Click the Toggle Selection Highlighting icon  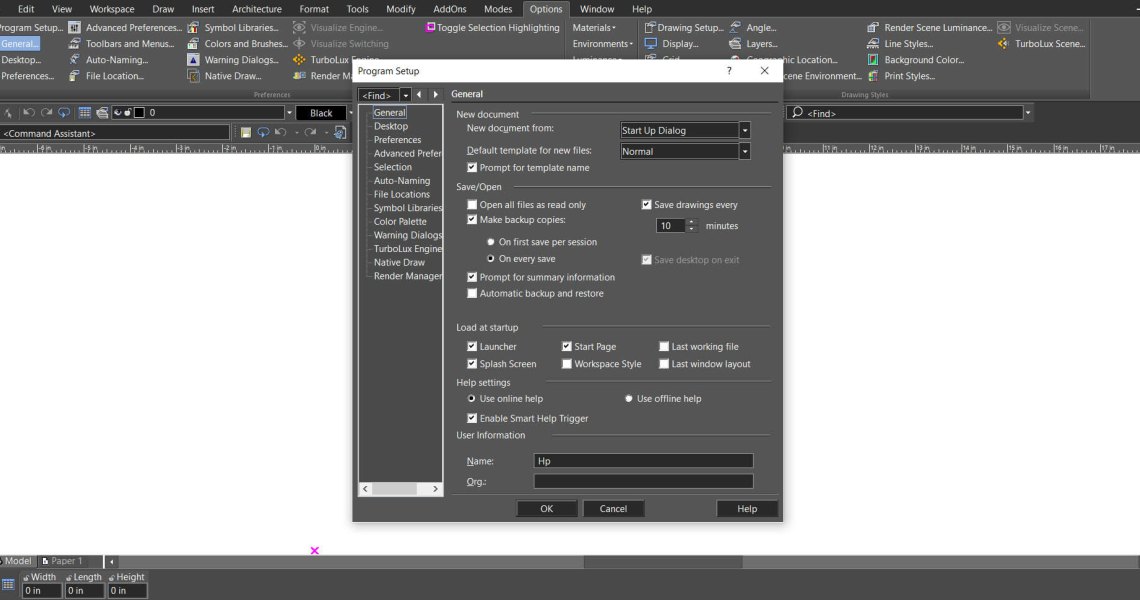(x=430, y=28)
